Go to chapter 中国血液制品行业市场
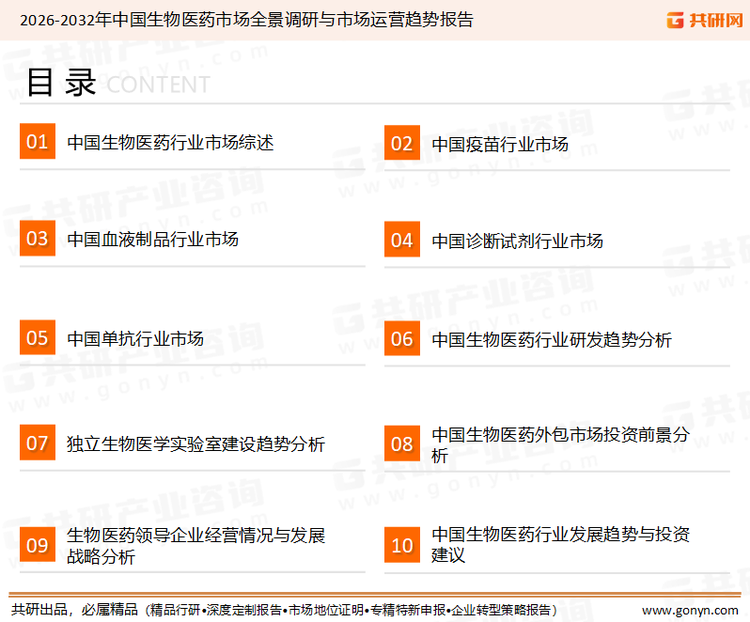Screen dimensions: 750x622 (153, 240)
